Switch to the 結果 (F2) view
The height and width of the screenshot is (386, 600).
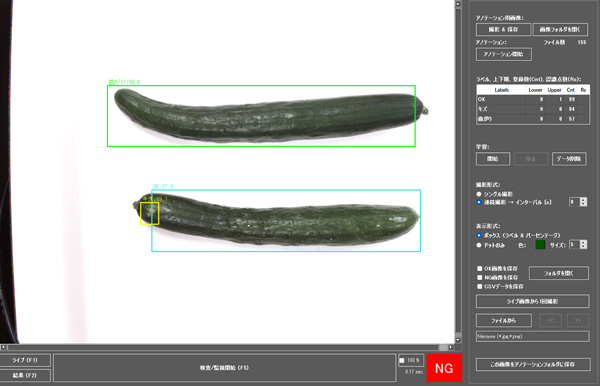pyautogui.click(x=25, y=375)
